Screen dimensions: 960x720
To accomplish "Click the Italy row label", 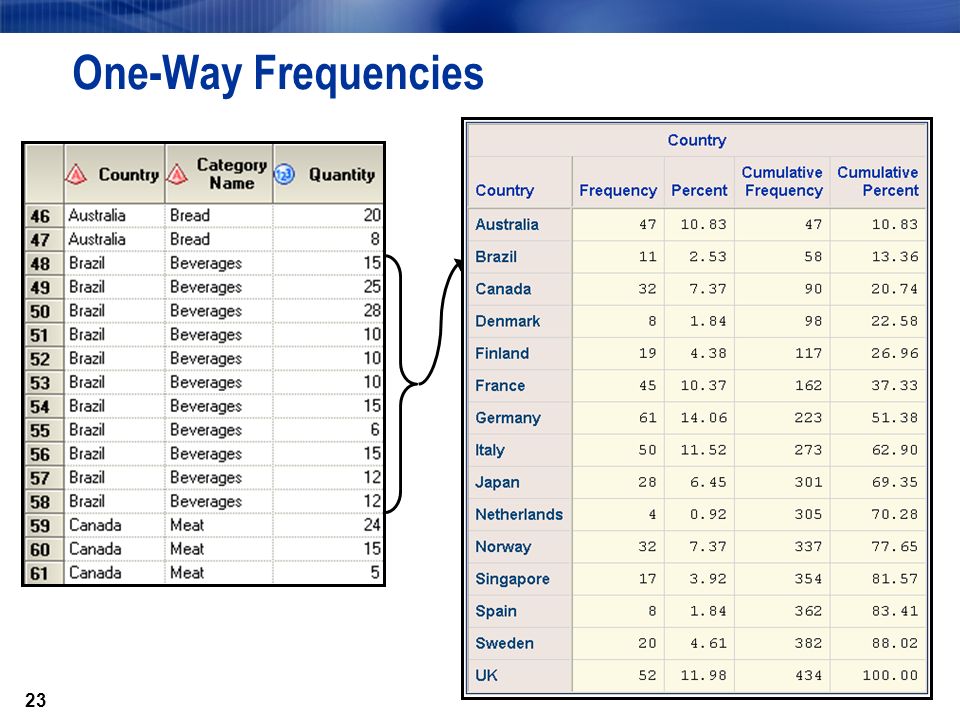I will click(x=490, y=450).
